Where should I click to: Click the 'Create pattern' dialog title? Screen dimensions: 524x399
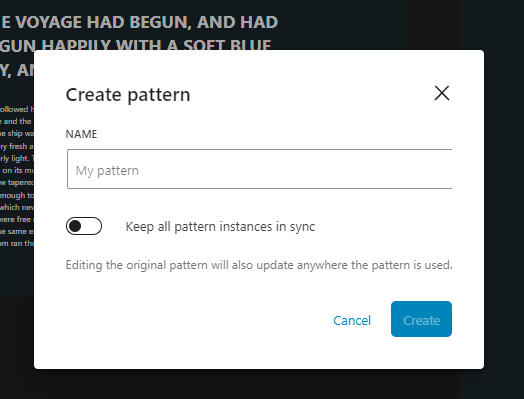(x=128, y=95)
